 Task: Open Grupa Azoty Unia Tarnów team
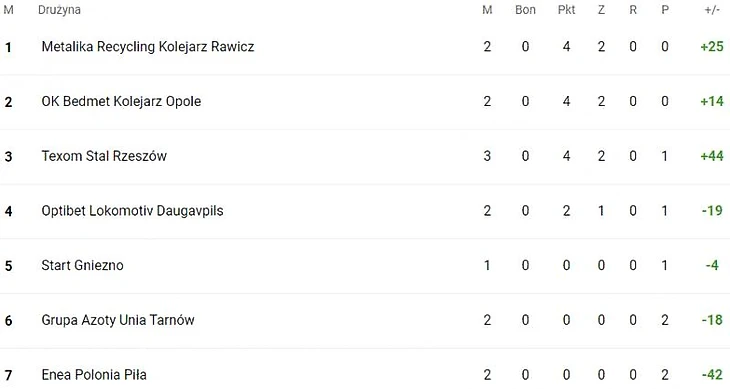(118, 320)
